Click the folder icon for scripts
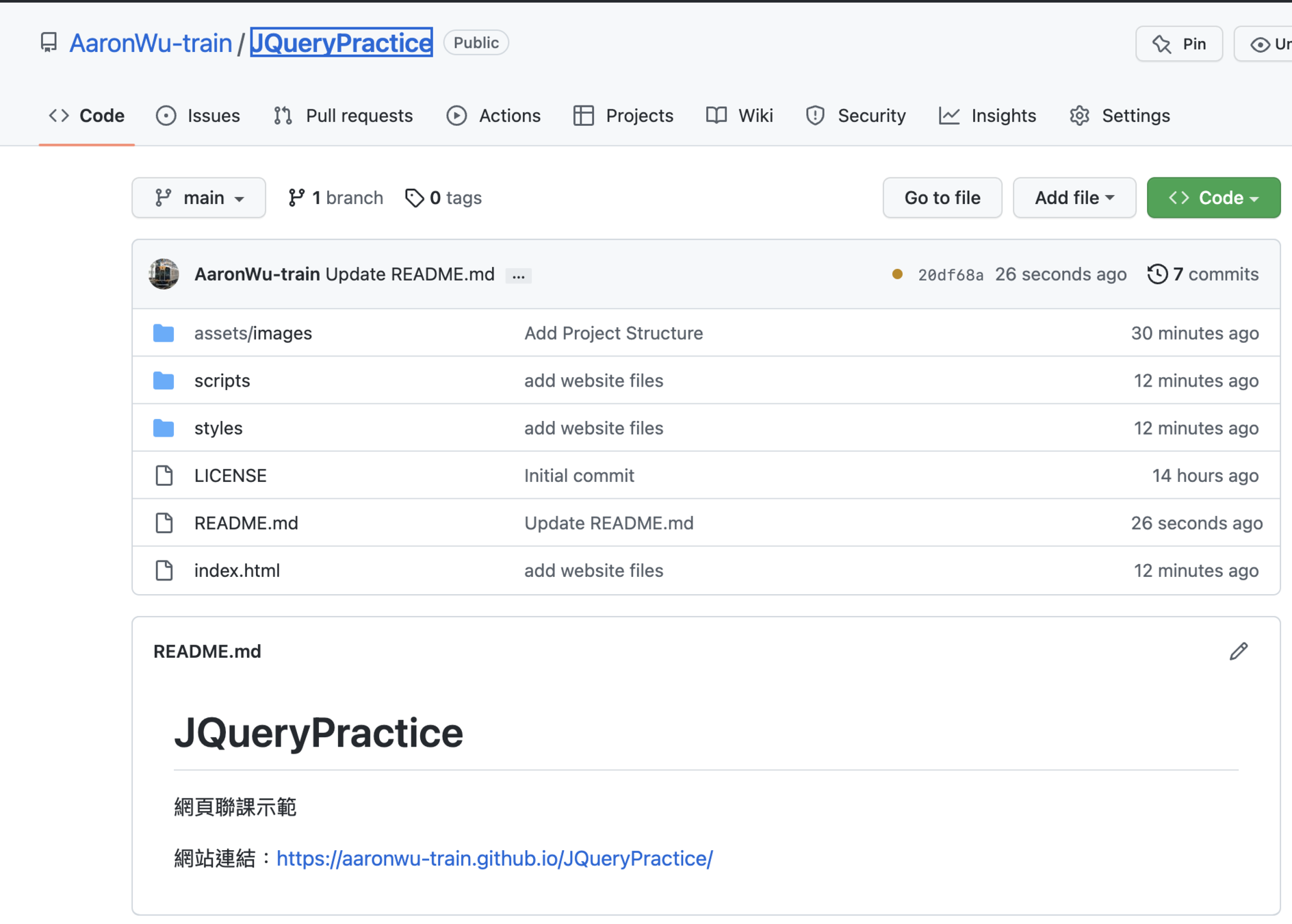Image resolution: width=1292 pixels, height=924 pixels. [164, 381]
